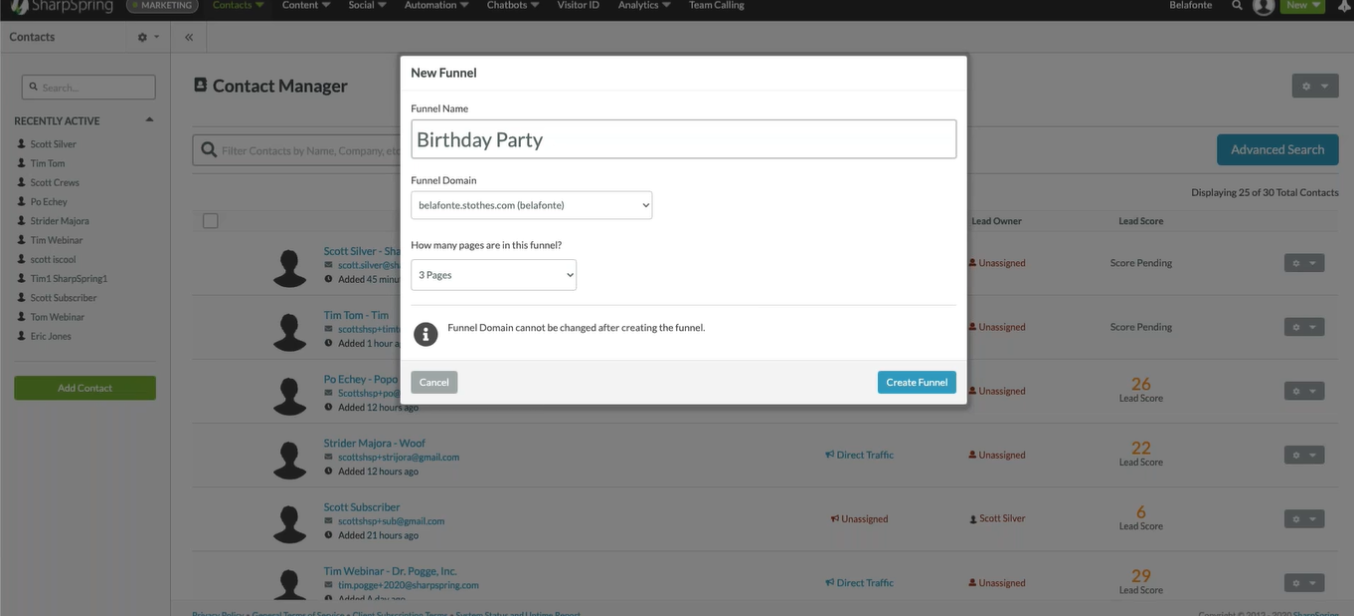
Task: Open the Analytics menu
Action: (643, 6)
